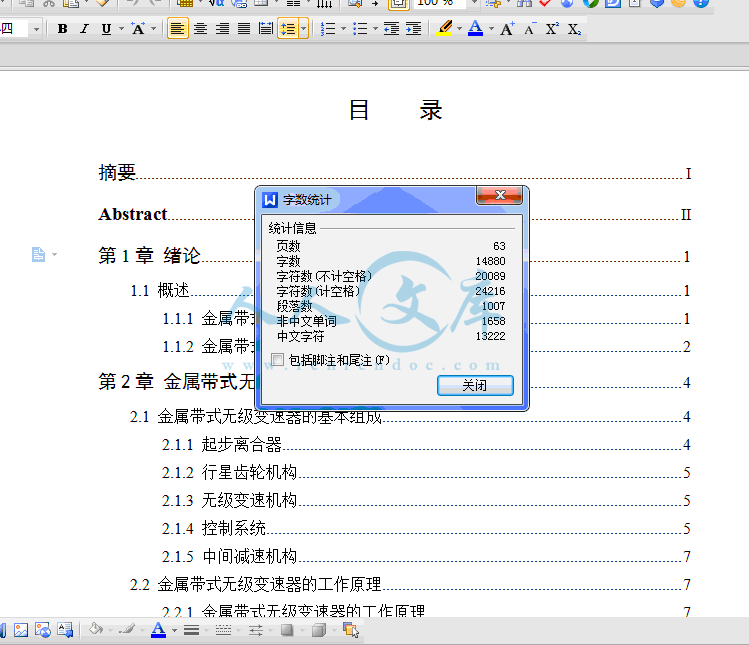Click the arrow style icon
The height and width of the screenshot is (645, 749).
point(256,631)
